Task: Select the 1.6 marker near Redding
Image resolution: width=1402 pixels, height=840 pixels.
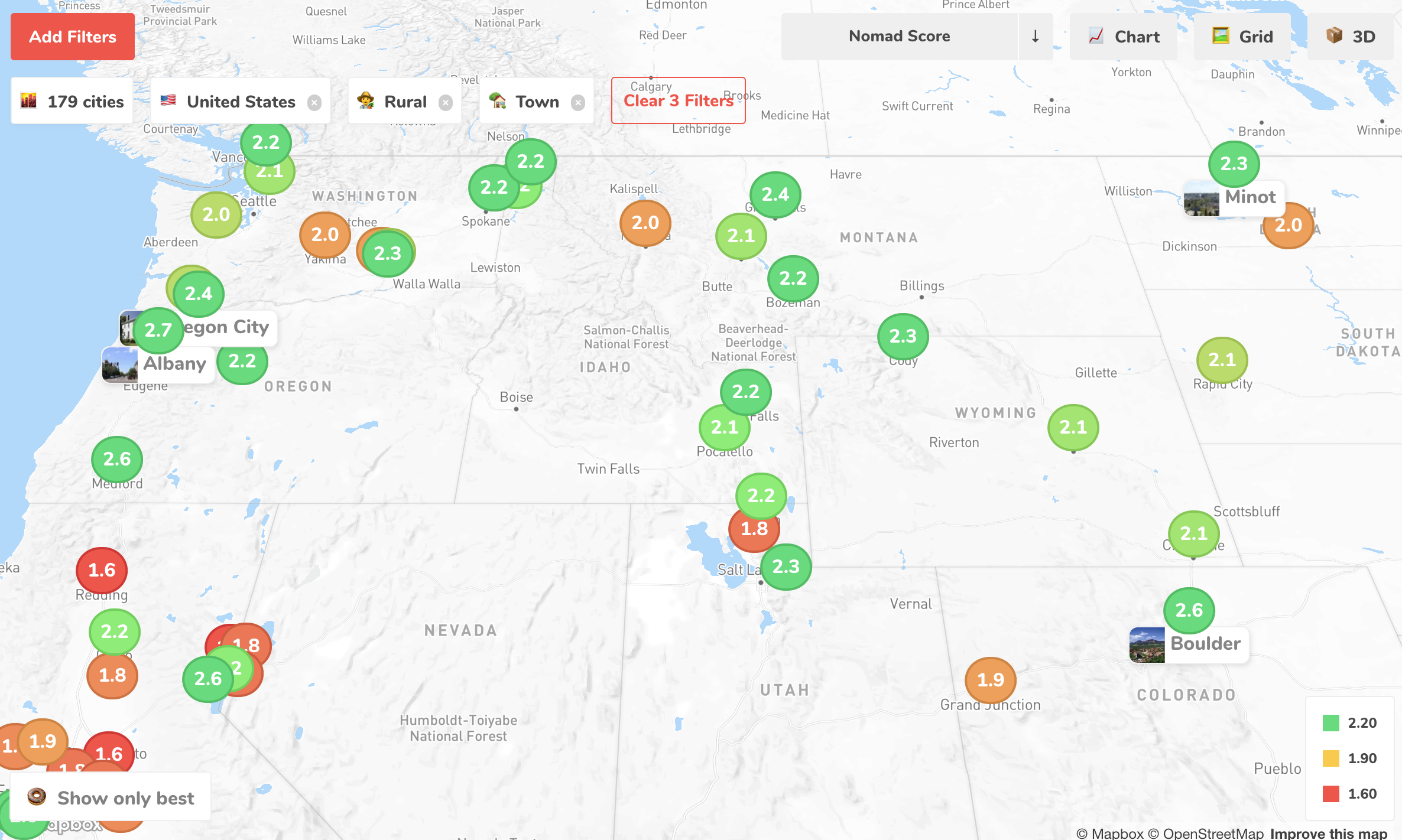Action: coord(102,570)
